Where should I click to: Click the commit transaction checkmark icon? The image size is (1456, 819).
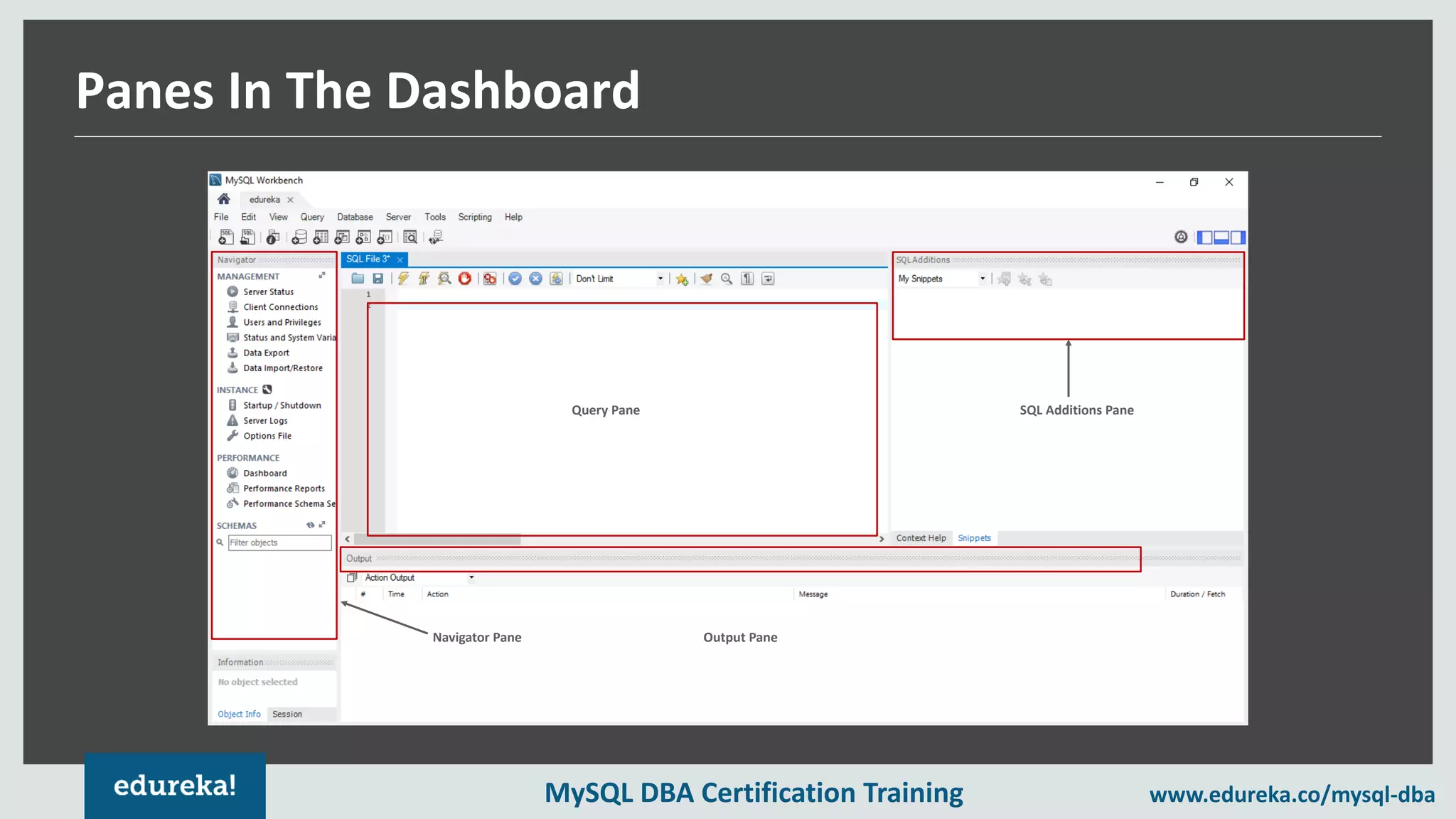515,279
